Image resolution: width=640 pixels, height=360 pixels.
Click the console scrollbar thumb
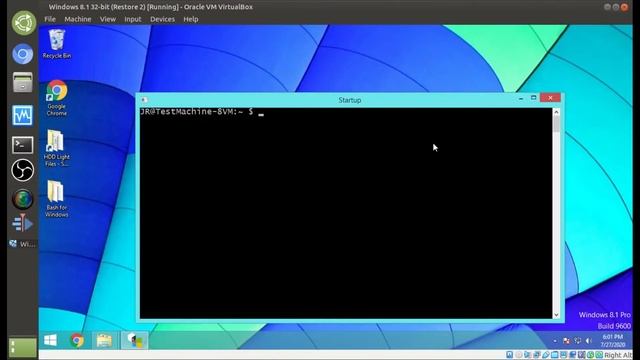(556, 124)
